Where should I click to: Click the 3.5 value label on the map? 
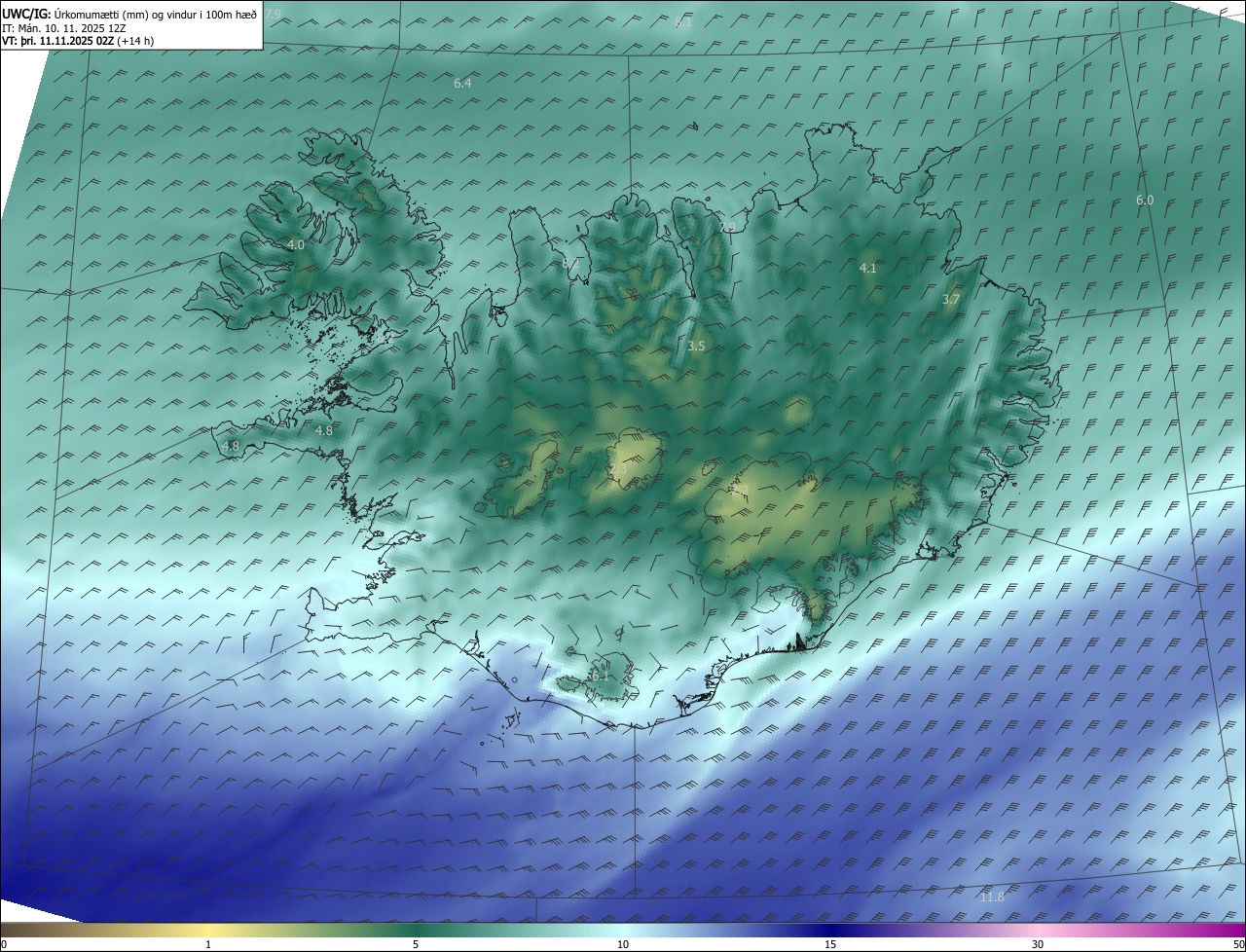(696, 346)
